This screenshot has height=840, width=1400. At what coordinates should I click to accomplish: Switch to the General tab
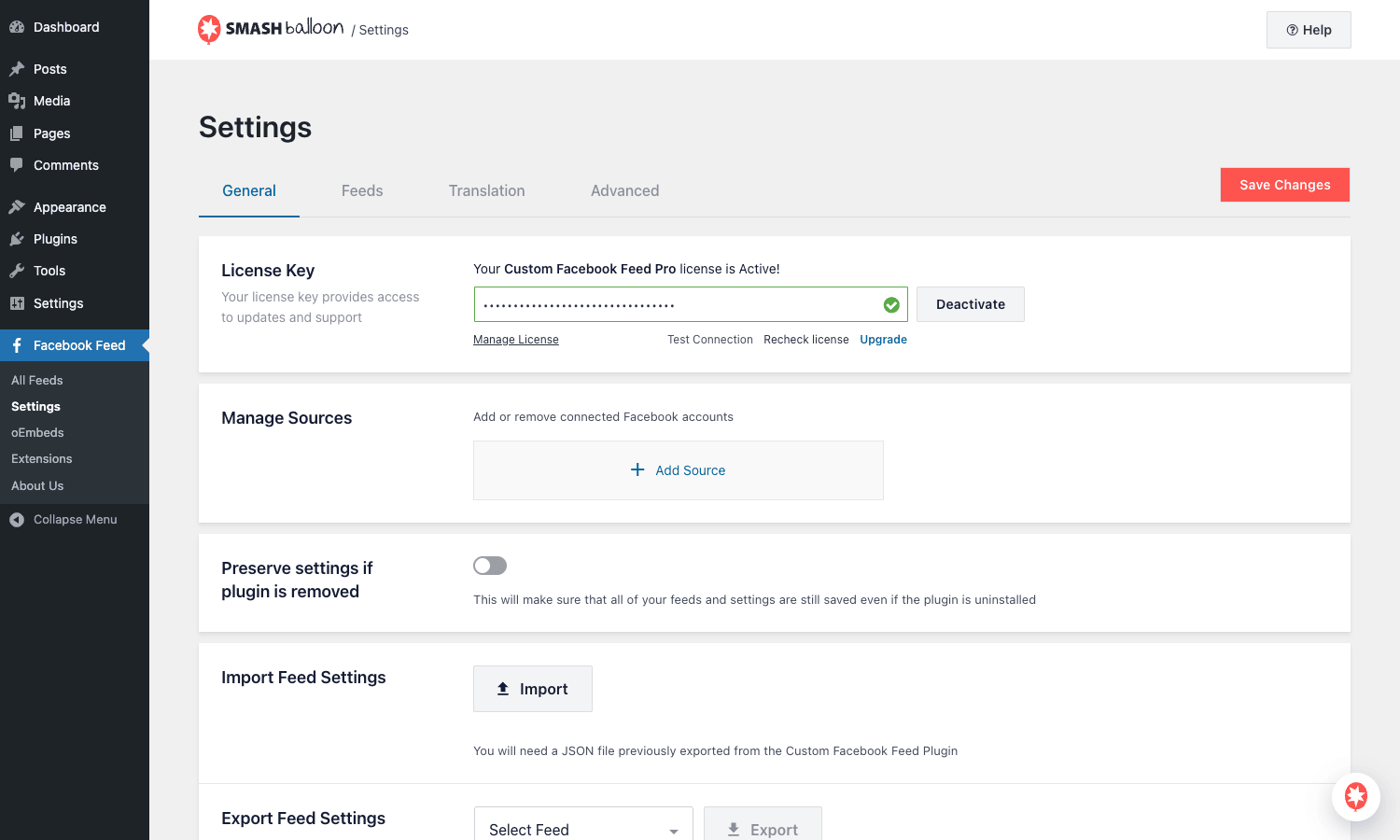(249, 190)
